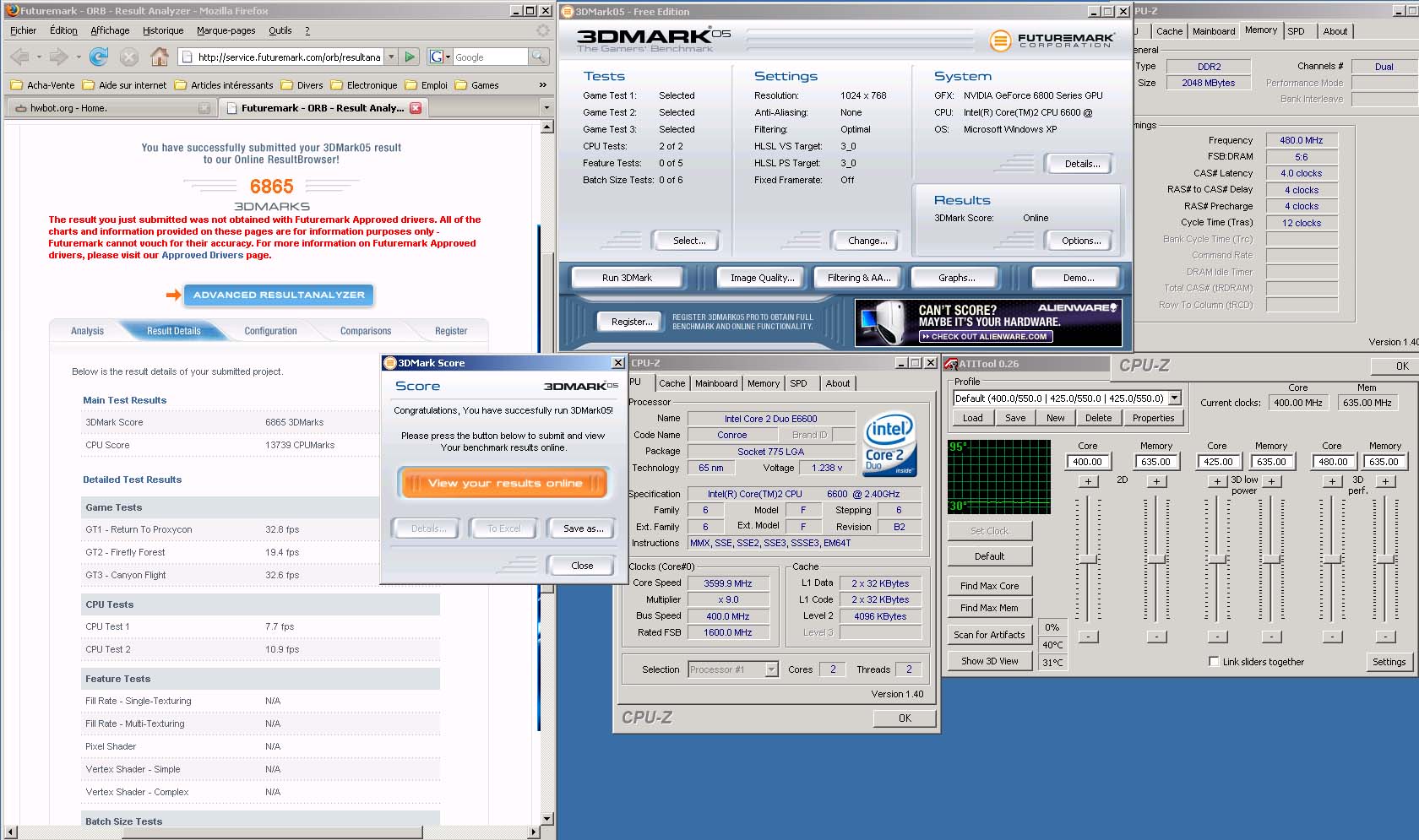Viewport: 1419px width, 840px height.
Task: Open the Affichage menu in Firefox
Action: point(110,30)
